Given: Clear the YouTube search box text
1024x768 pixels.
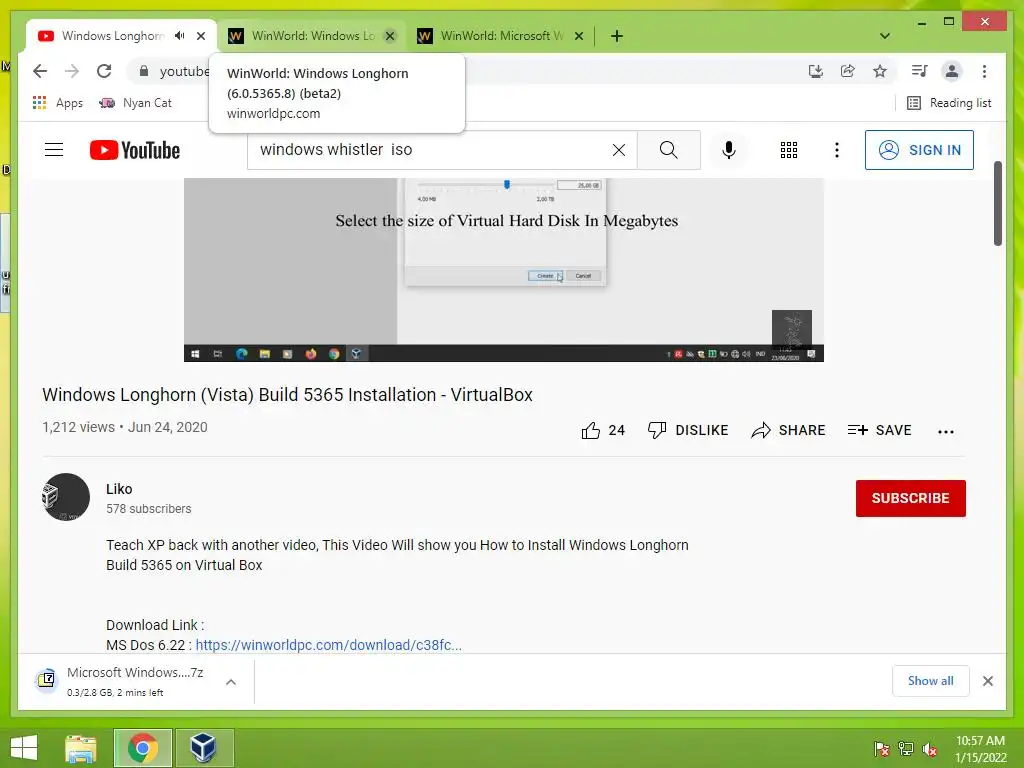Looking at the screenshot, I should tap(618, 150).
